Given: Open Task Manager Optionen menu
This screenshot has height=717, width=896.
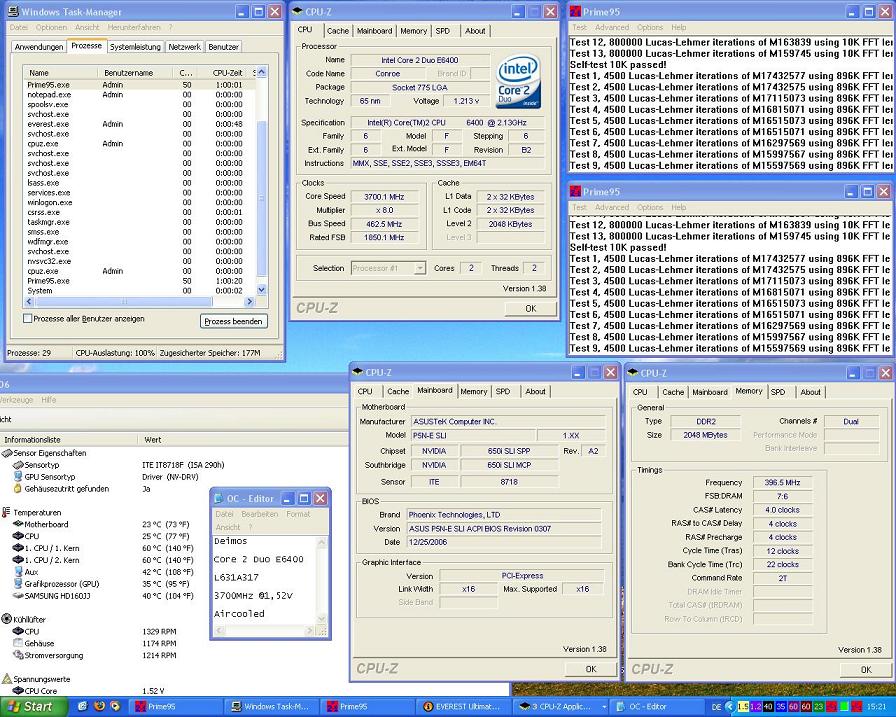Looking at the screenshot, I should (51, 27).
